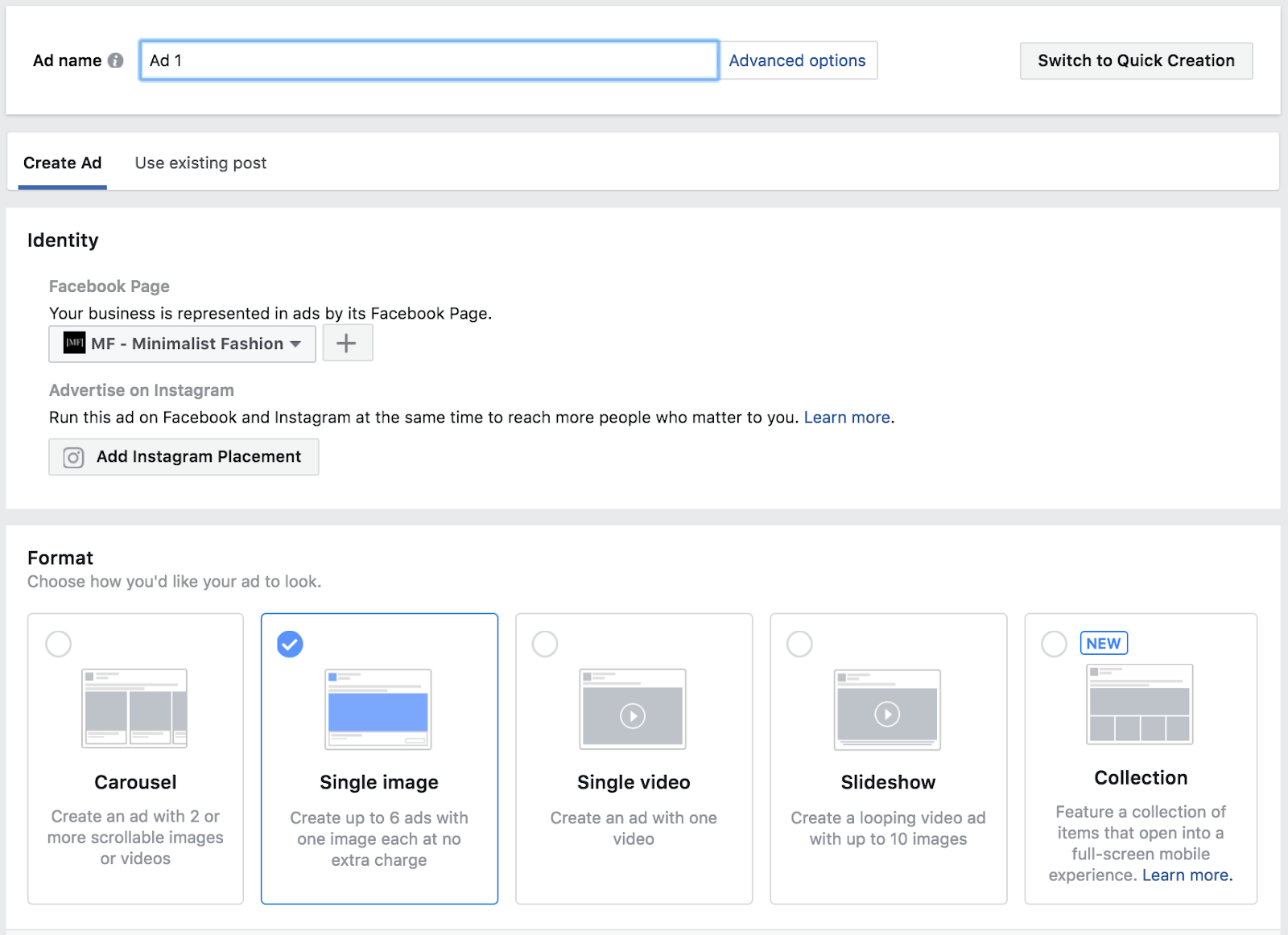
Task: Expand Advanced options for ad name
Action: click(797, 60)
